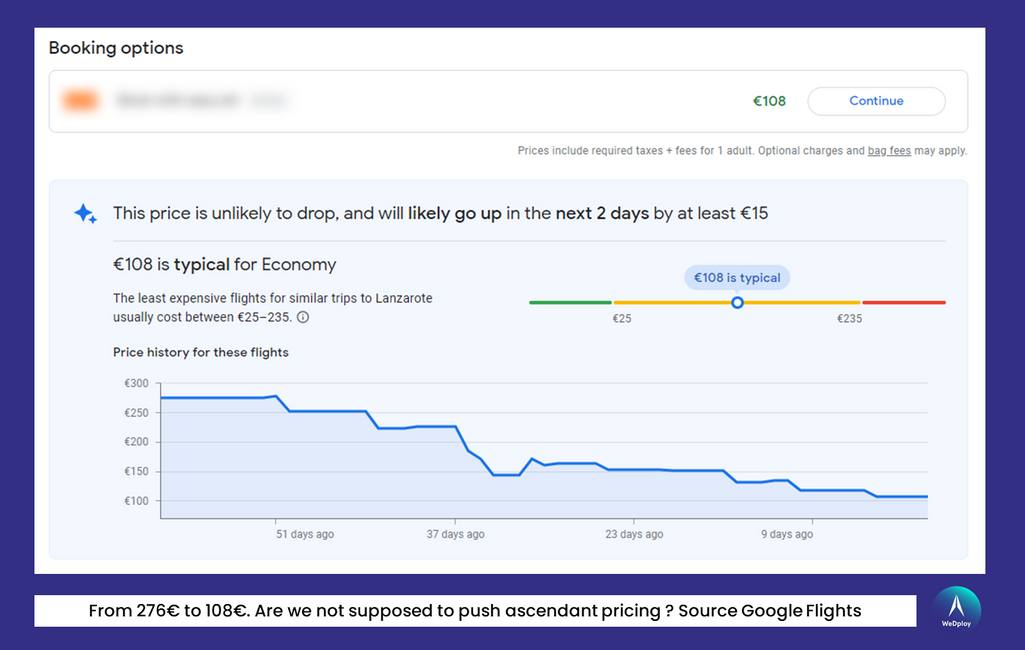Click the €200 y-axis label
Image resolution: width=1025 pixels, height=650 pixels.
pyautogui.click(x=137, y=442)
